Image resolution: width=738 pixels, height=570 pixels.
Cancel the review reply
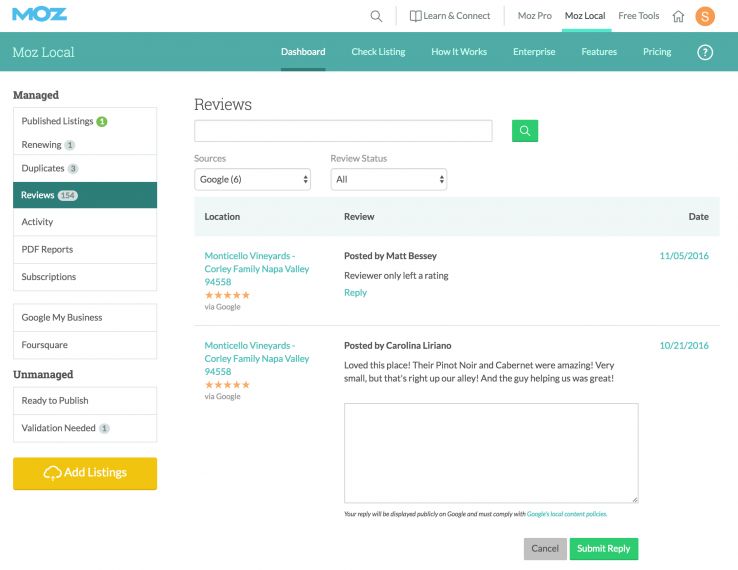pos(545,549)
